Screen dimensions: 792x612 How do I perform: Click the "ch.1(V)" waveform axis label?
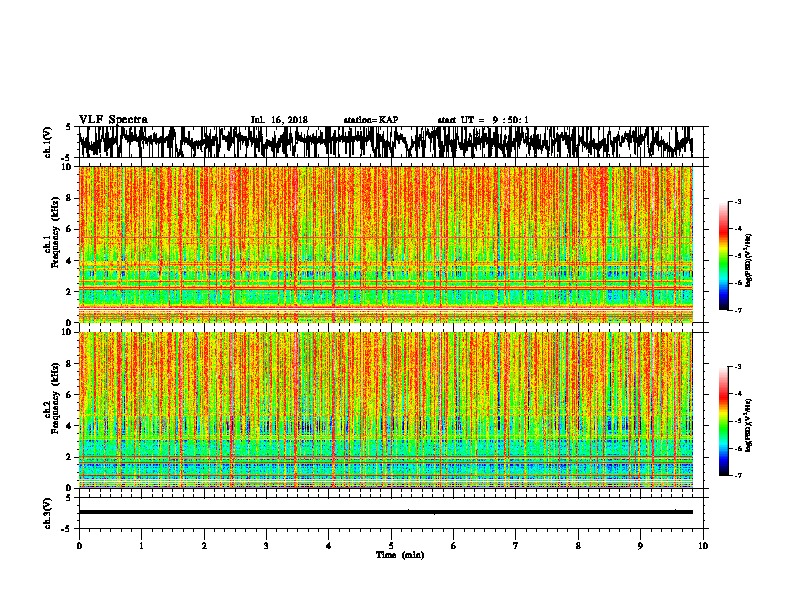tap(48, 142)
